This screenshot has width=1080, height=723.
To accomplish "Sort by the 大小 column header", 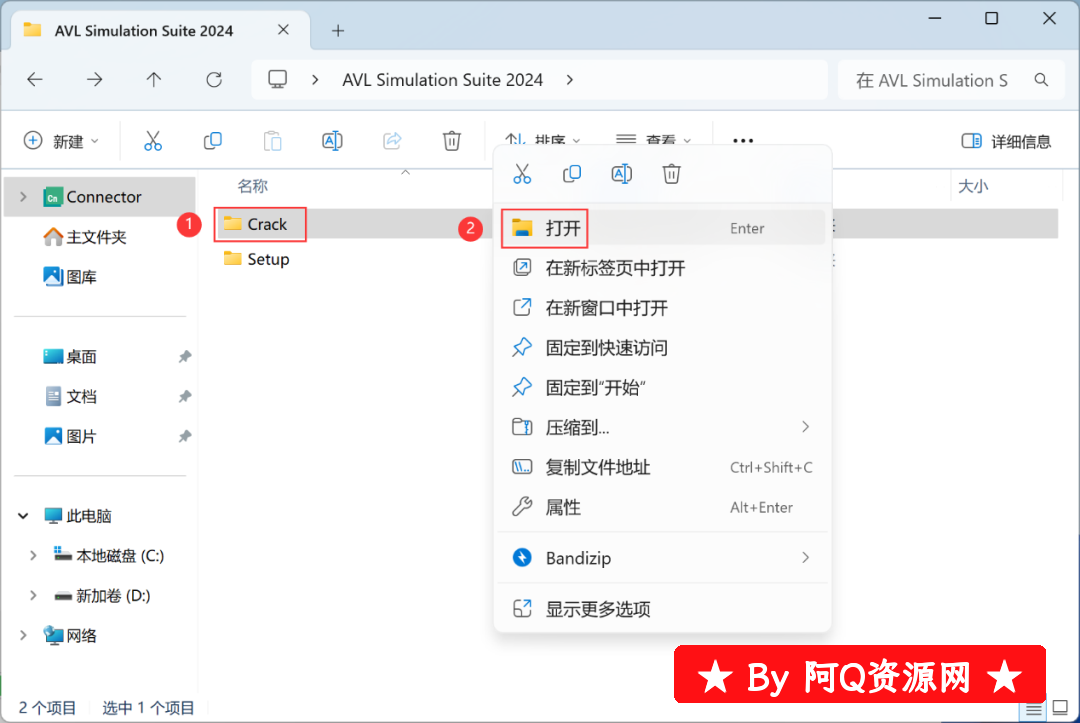I will point(973,186).
